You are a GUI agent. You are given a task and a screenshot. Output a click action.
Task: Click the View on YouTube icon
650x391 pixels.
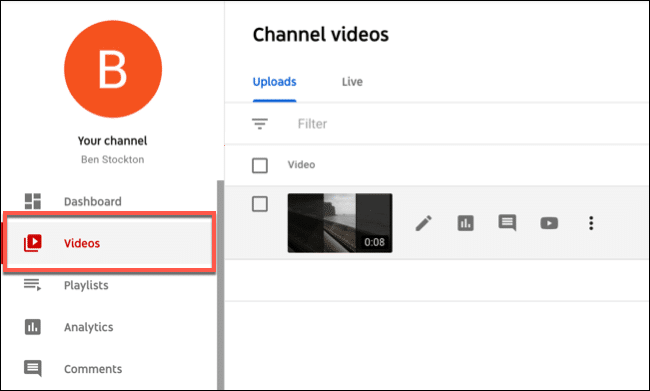549,223
